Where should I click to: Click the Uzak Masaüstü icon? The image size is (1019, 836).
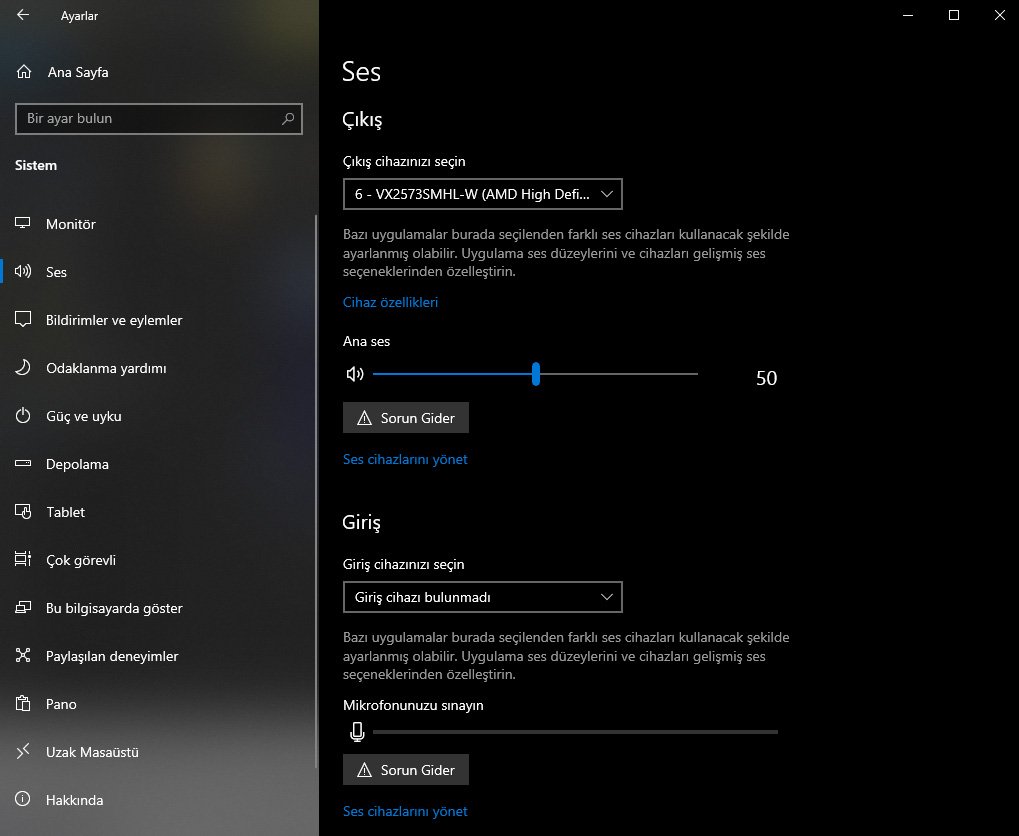coord(25,752)
